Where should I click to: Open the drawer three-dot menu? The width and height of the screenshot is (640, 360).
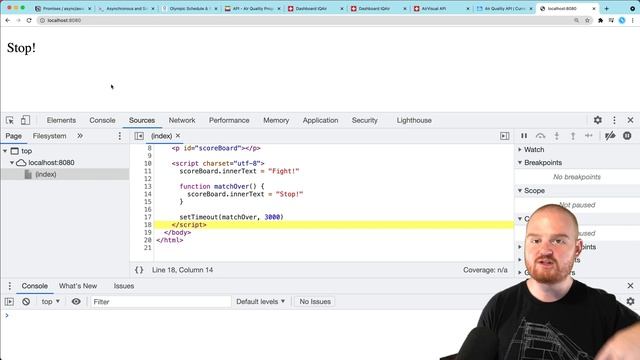coord(10,286)
